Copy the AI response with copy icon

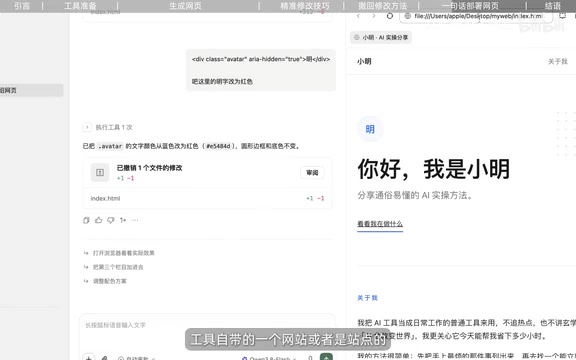[86, 220]
